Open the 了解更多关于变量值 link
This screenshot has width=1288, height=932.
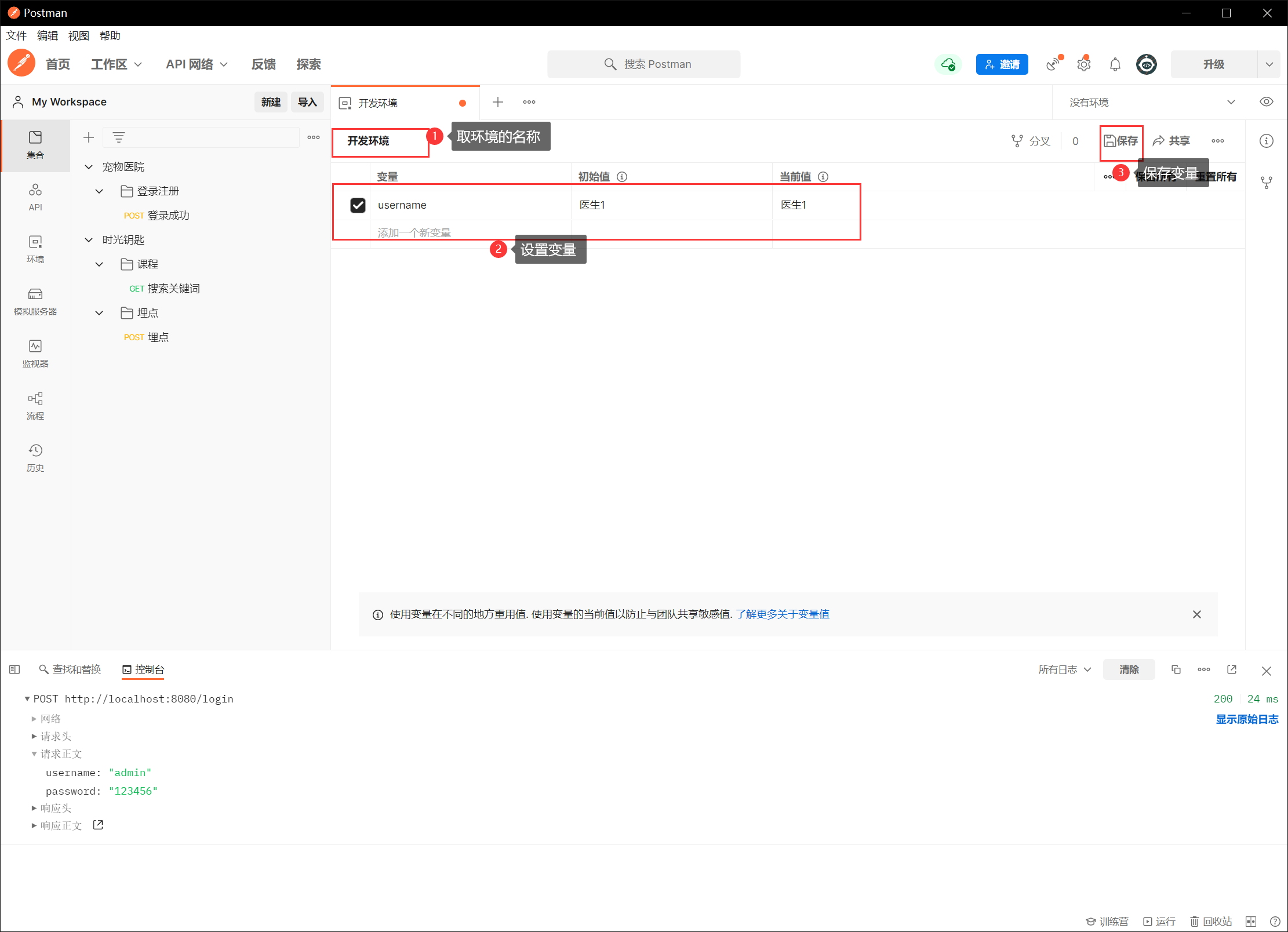tap(782, 614)
